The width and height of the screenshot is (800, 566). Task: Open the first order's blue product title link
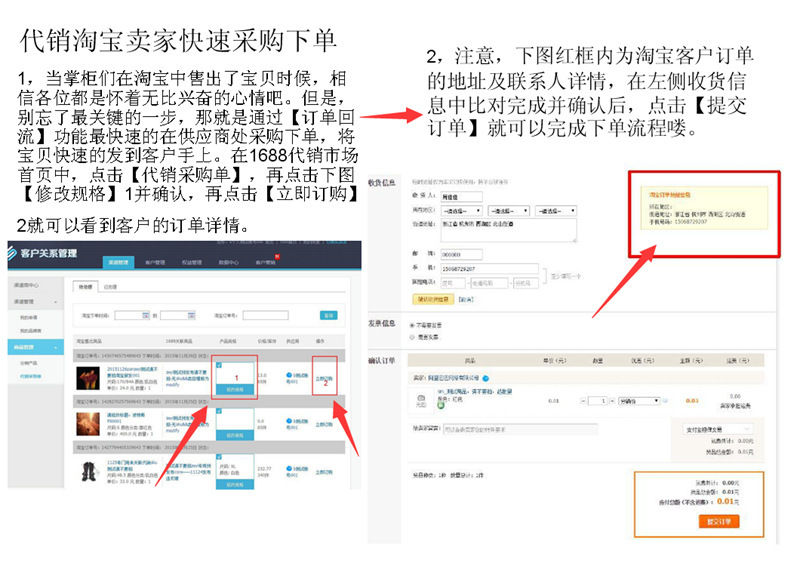[132, 372]
